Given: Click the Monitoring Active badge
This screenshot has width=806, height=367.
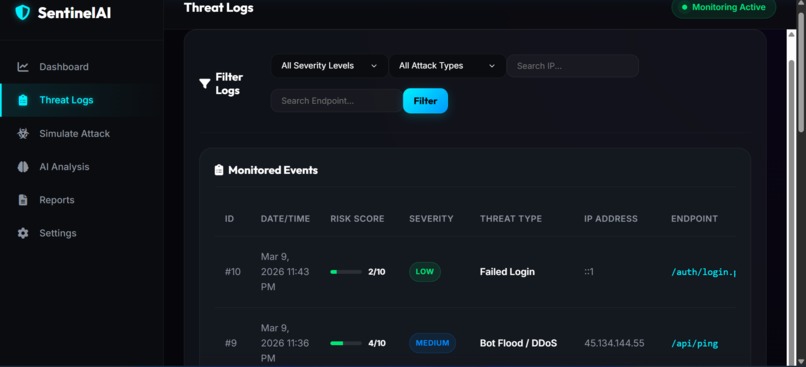Looking at the screenshot, I should pos(723,8).
